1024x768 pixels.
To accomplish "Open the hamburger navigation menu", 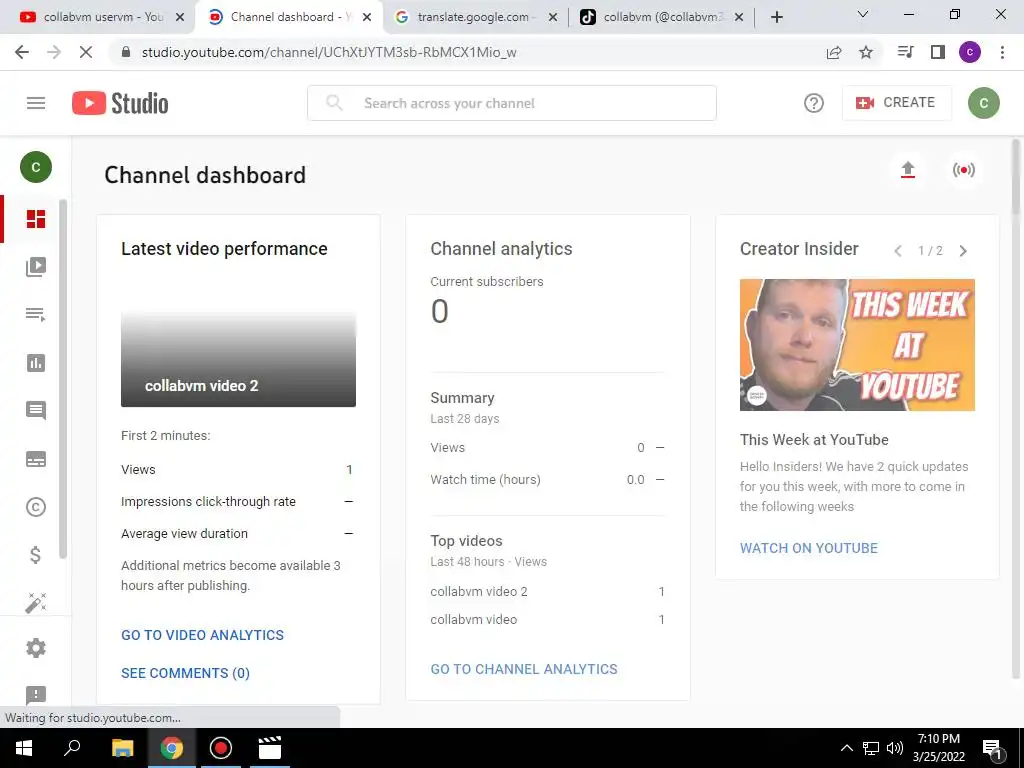I will (36, 103).
